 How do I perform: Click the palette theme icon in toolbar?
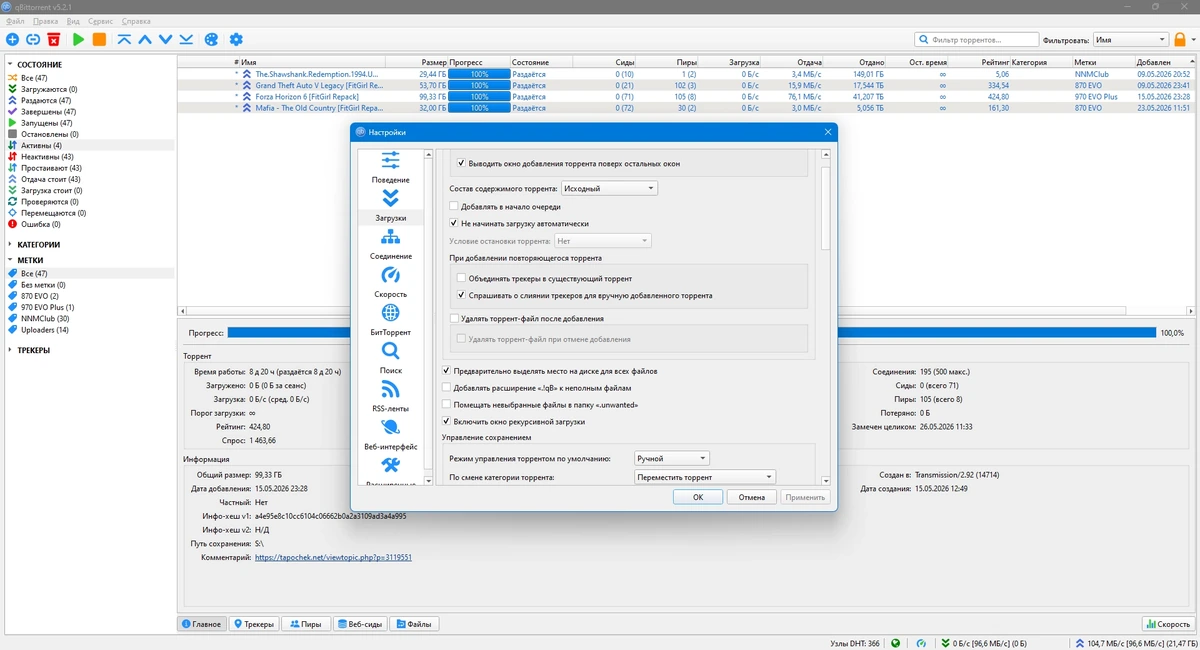coord(211,39)
